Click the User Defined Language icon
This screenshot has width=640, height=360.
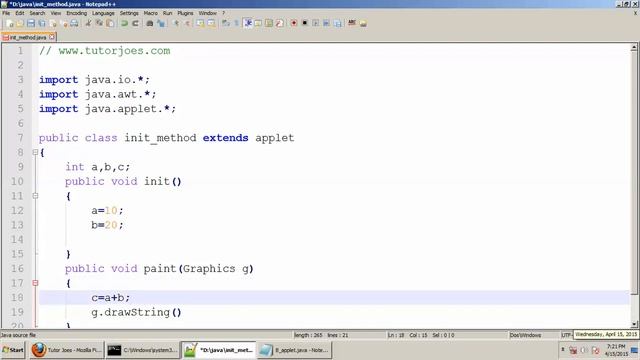point(258,23)
